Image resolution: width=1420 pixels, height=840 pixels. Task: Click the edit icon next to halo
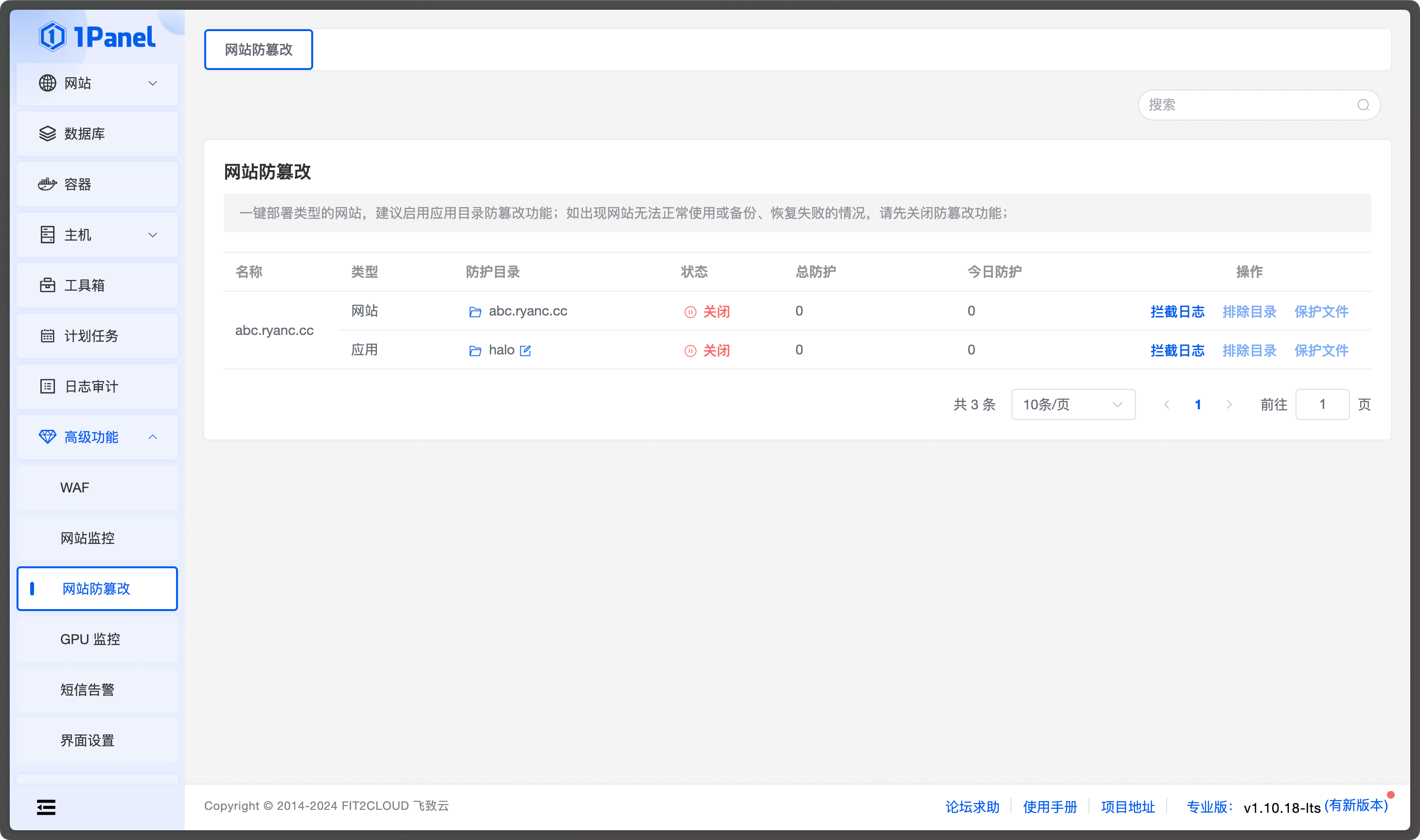coord(525,351)
